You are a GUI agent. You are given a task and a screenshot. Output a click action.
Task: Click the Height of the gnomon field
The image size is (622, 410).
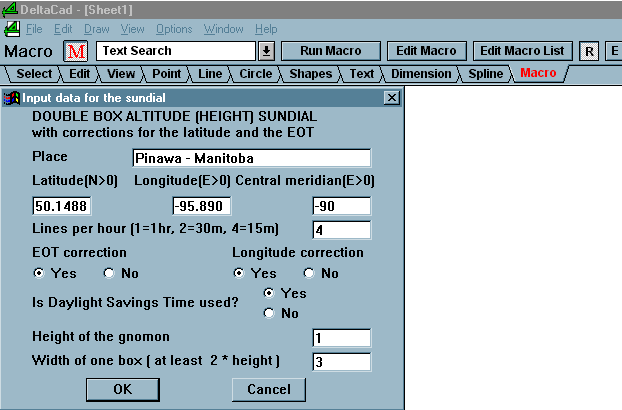[342, 338]
